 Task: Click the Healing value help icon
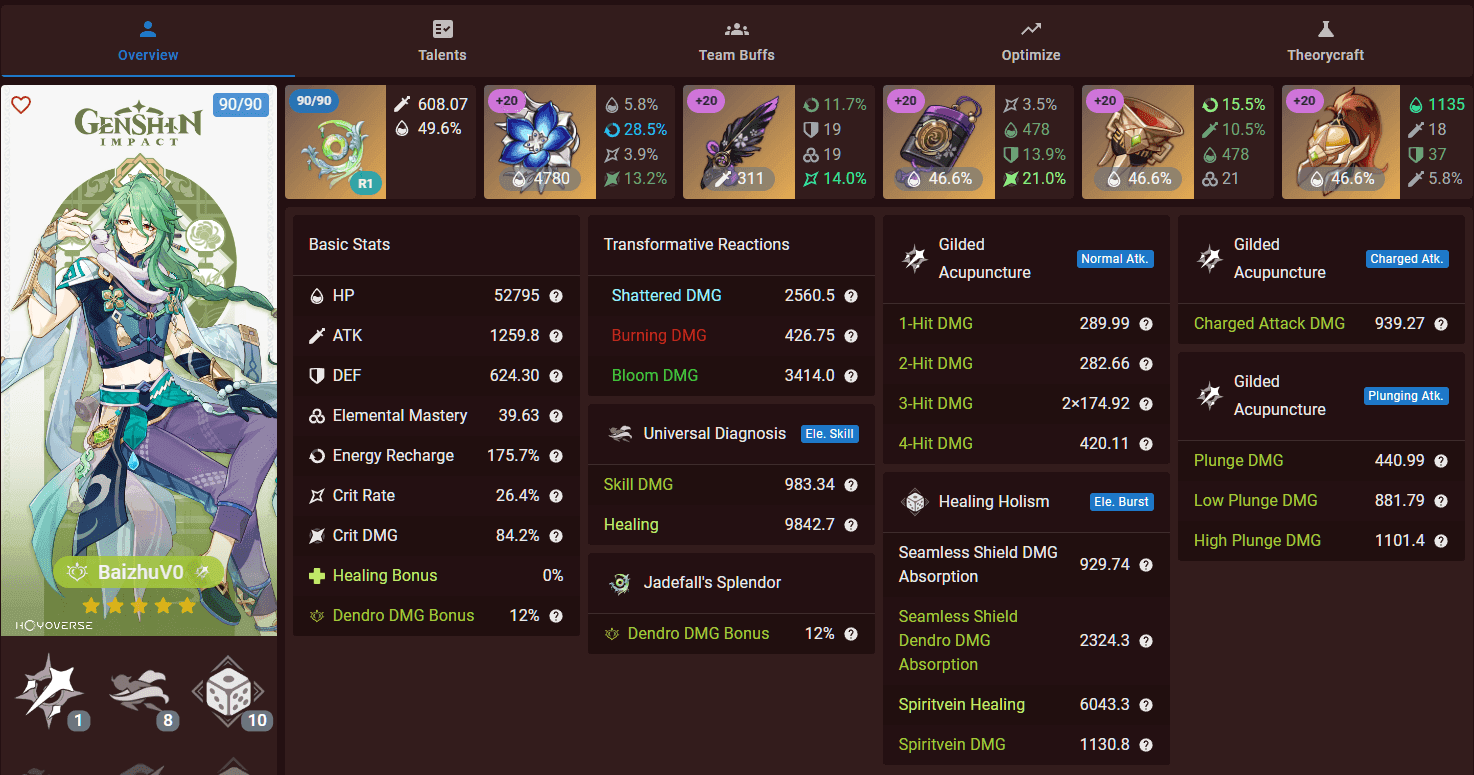(x=851, y=525)
